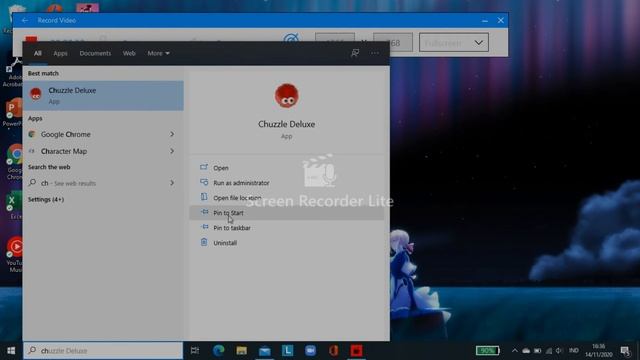Open the search options ellipsis menu

tap(375, 53)
